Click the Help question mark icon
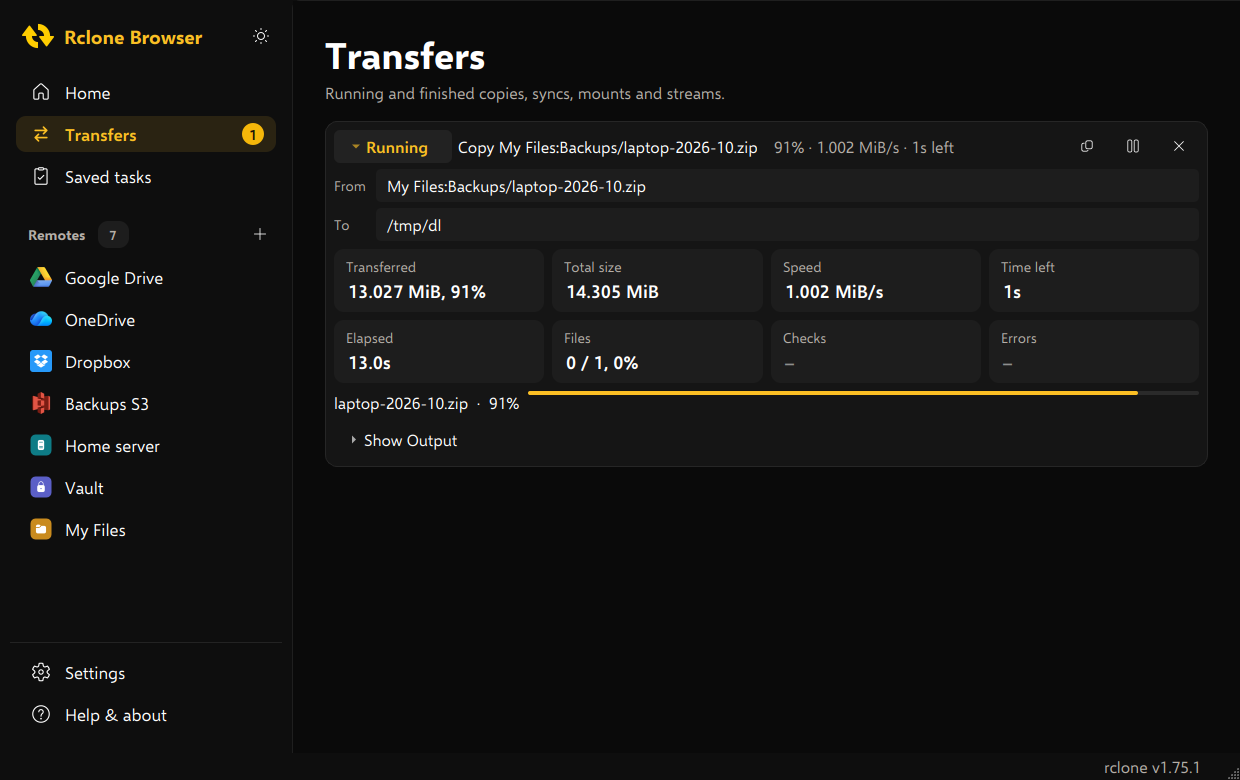Image resolution: width=1240 pixels, height=780 pixels. [x=41, y=715]
